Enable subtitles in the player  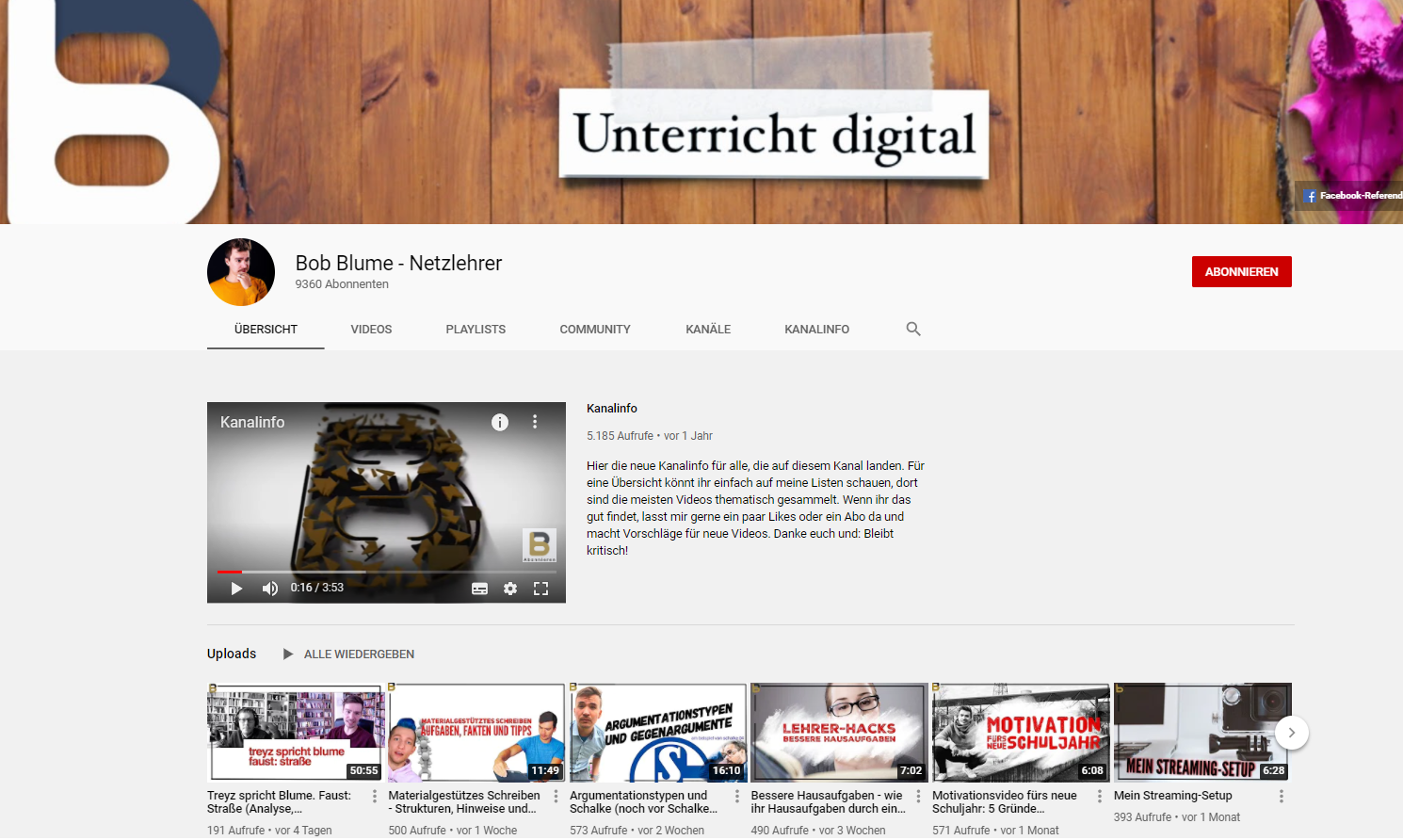479,588
